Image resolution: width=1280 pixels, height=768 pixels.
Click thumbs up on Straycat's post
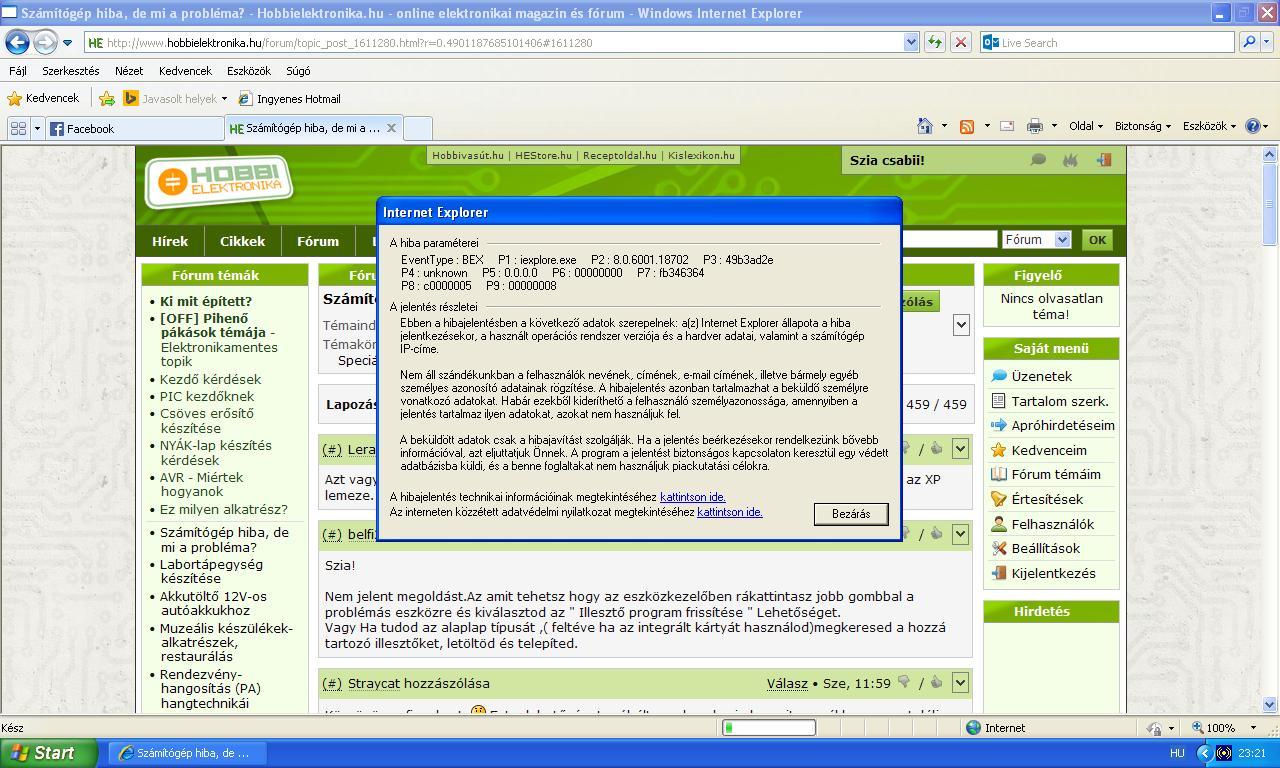click(x=936, y=683)
